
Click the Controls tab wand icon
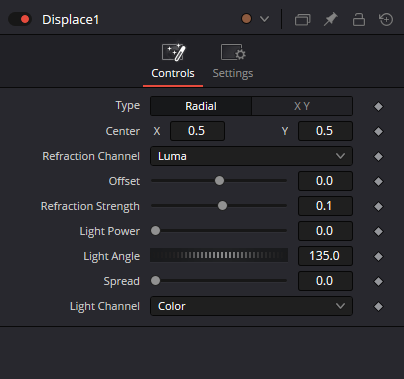173,52
